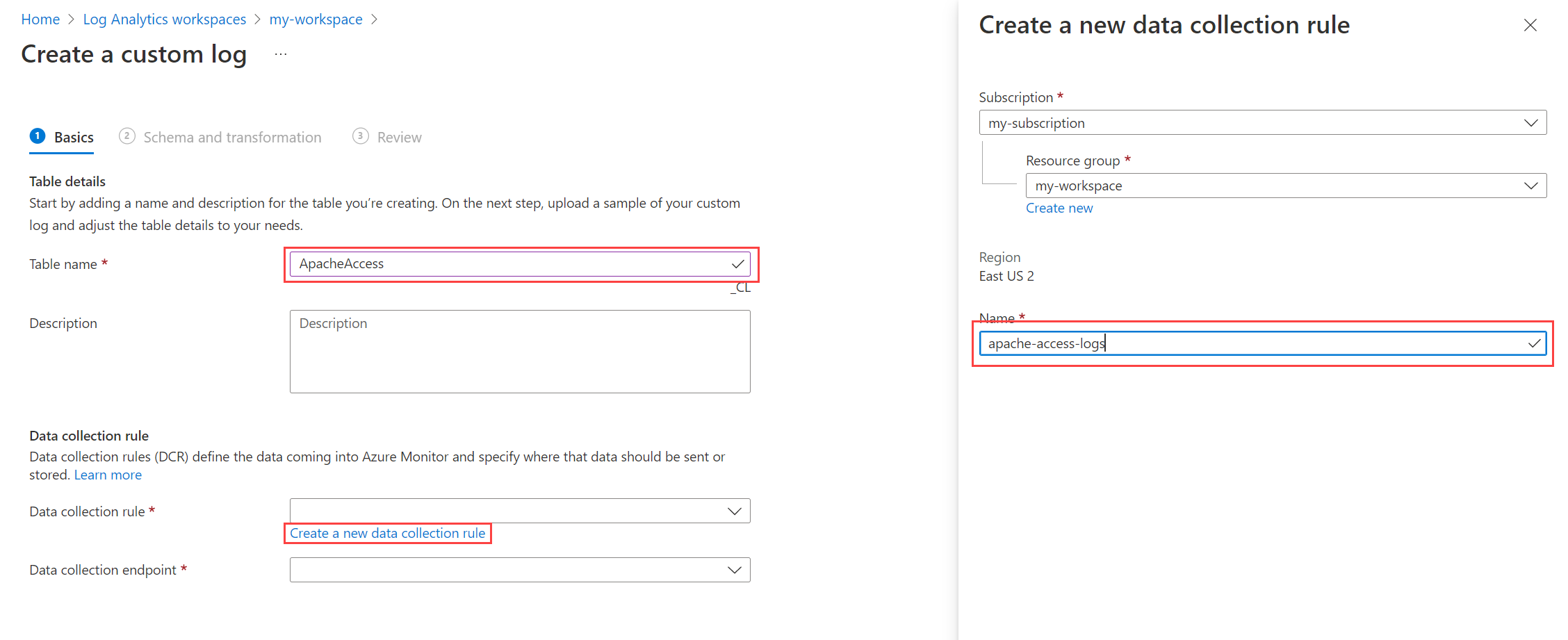Click into the Description text area
Image resolution: width=1568 pixels, height=640 pixels.
pos(519,352)
